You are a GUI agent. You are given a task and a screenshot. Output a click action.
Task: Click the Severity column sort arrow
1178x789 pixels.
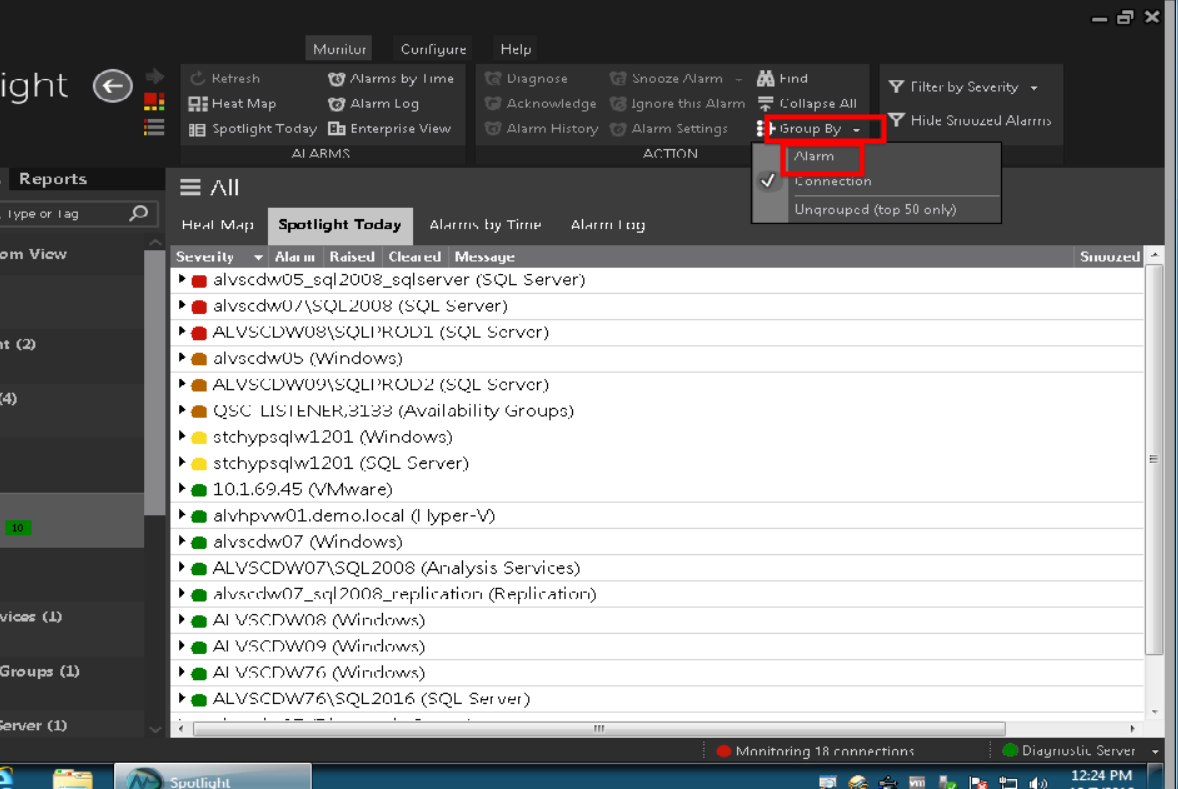coord(258,257)
